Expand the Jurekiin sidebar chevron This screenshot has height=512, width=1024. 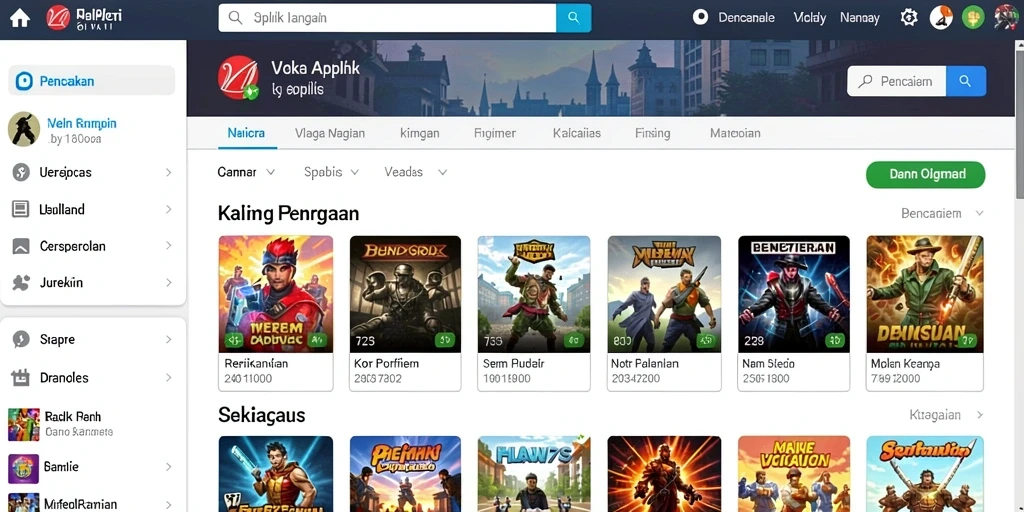pos(168,283)
